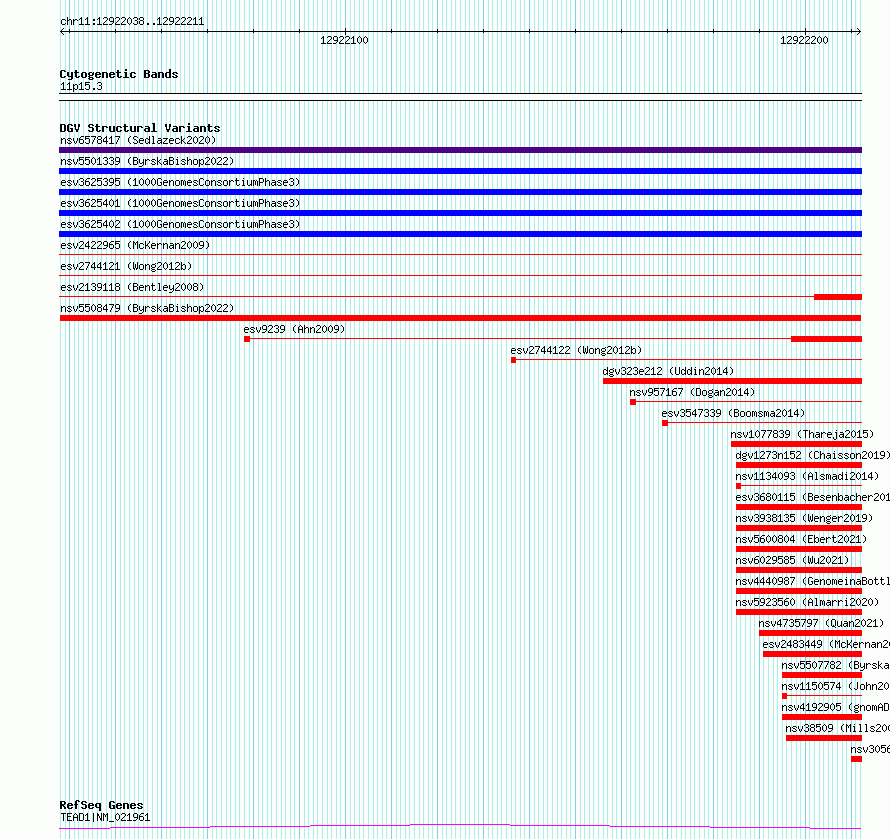Click esv2139118 (Bentley2008) variant label
This screenshot has height=839, width=890.
pyautogui.click(x=132, y=287)
